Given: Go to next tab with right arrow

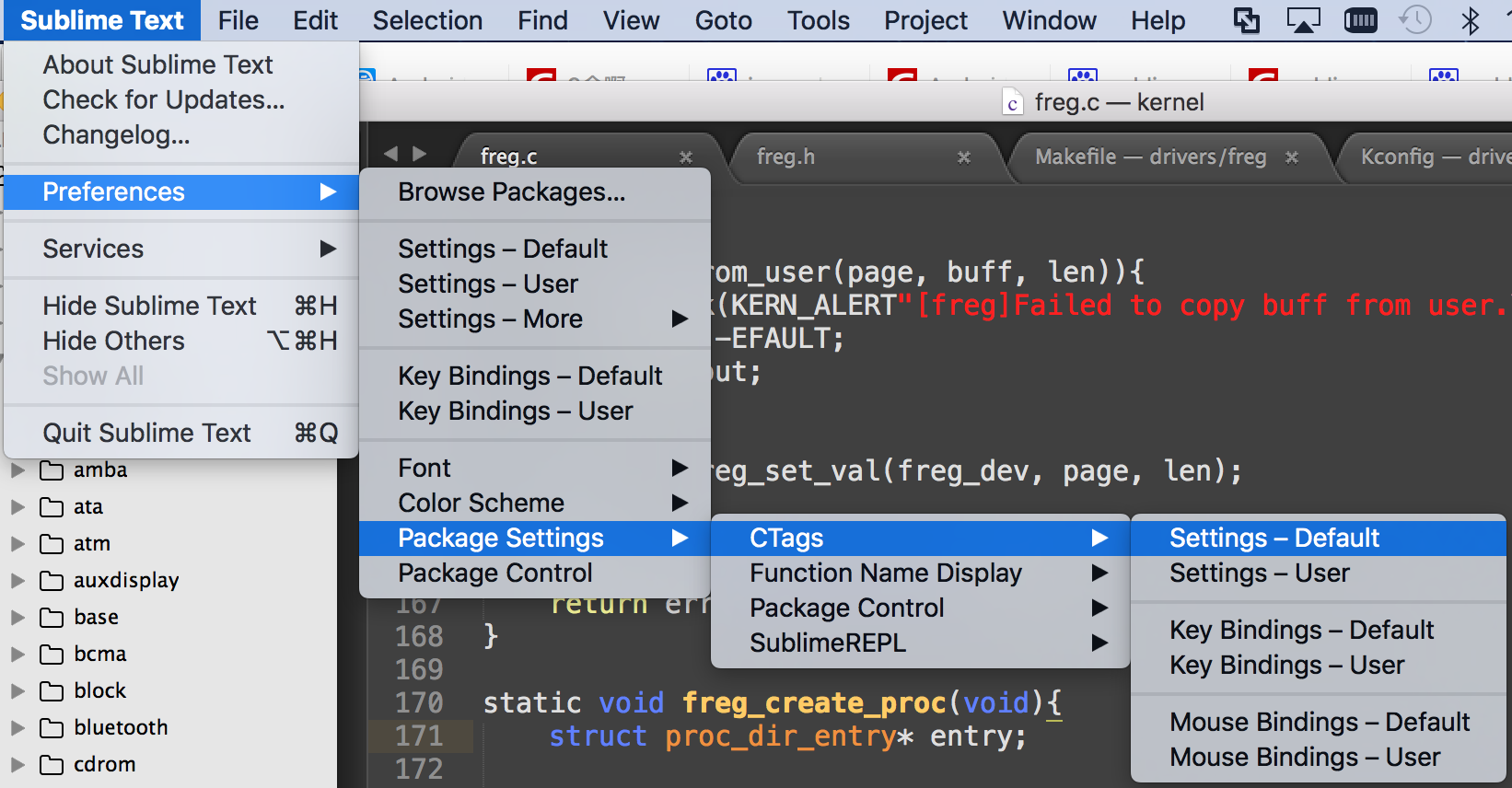Looking at the screenshot, I should (x=419, y=154).
